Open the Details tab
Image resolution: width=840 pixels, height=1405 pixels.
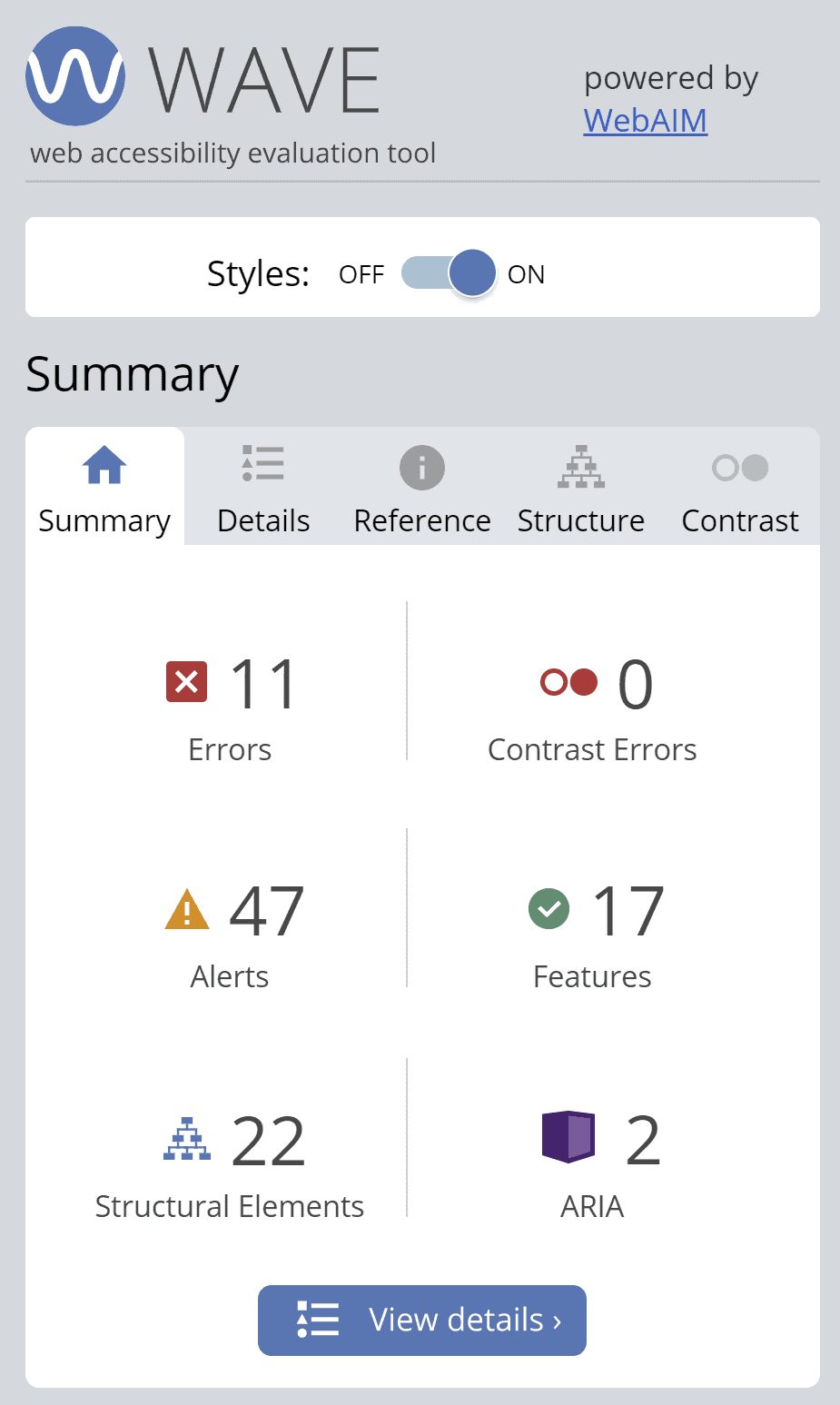(x=263, y=488)
